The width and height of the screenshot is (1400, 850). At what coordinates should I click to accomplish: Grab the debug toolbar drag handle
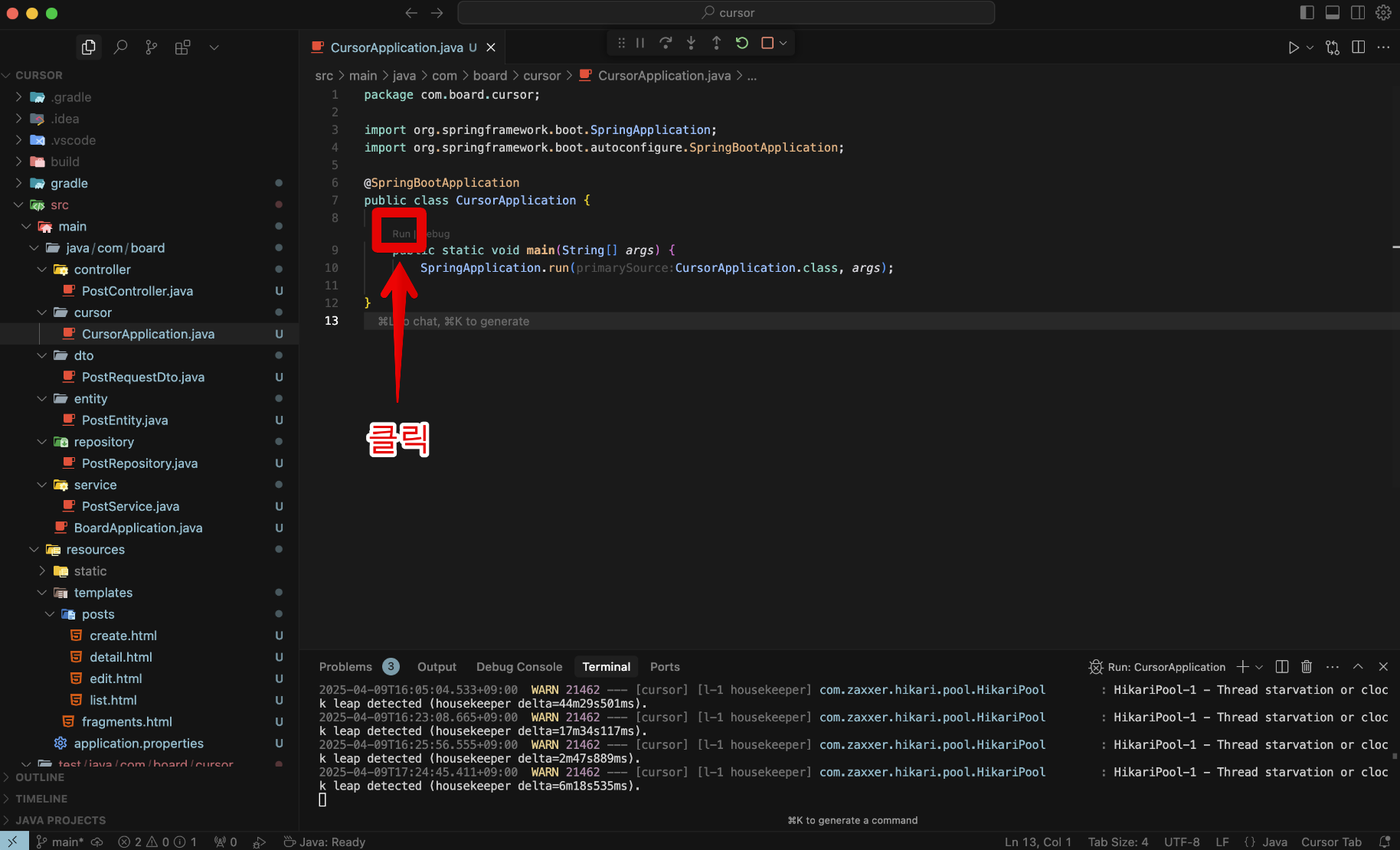pyautogui.click(x=621, y=43)
